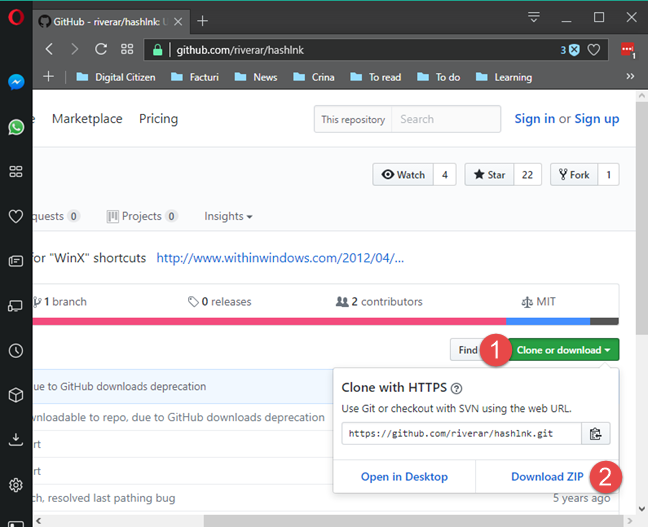View 1 branch
The height and width of the screenshot is (527, 648).
coord(60,302)
